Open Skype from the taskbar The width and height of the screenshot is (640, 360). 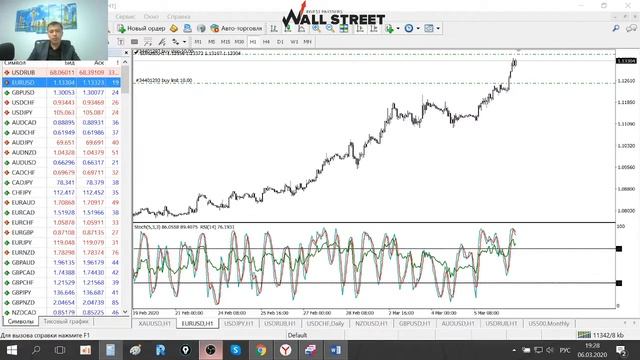tap(236, 350)
